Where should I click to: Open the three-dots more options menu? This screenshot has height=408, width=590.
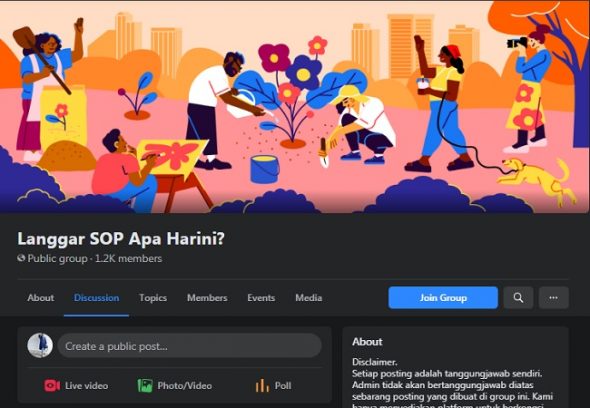[x=554, y=298]
